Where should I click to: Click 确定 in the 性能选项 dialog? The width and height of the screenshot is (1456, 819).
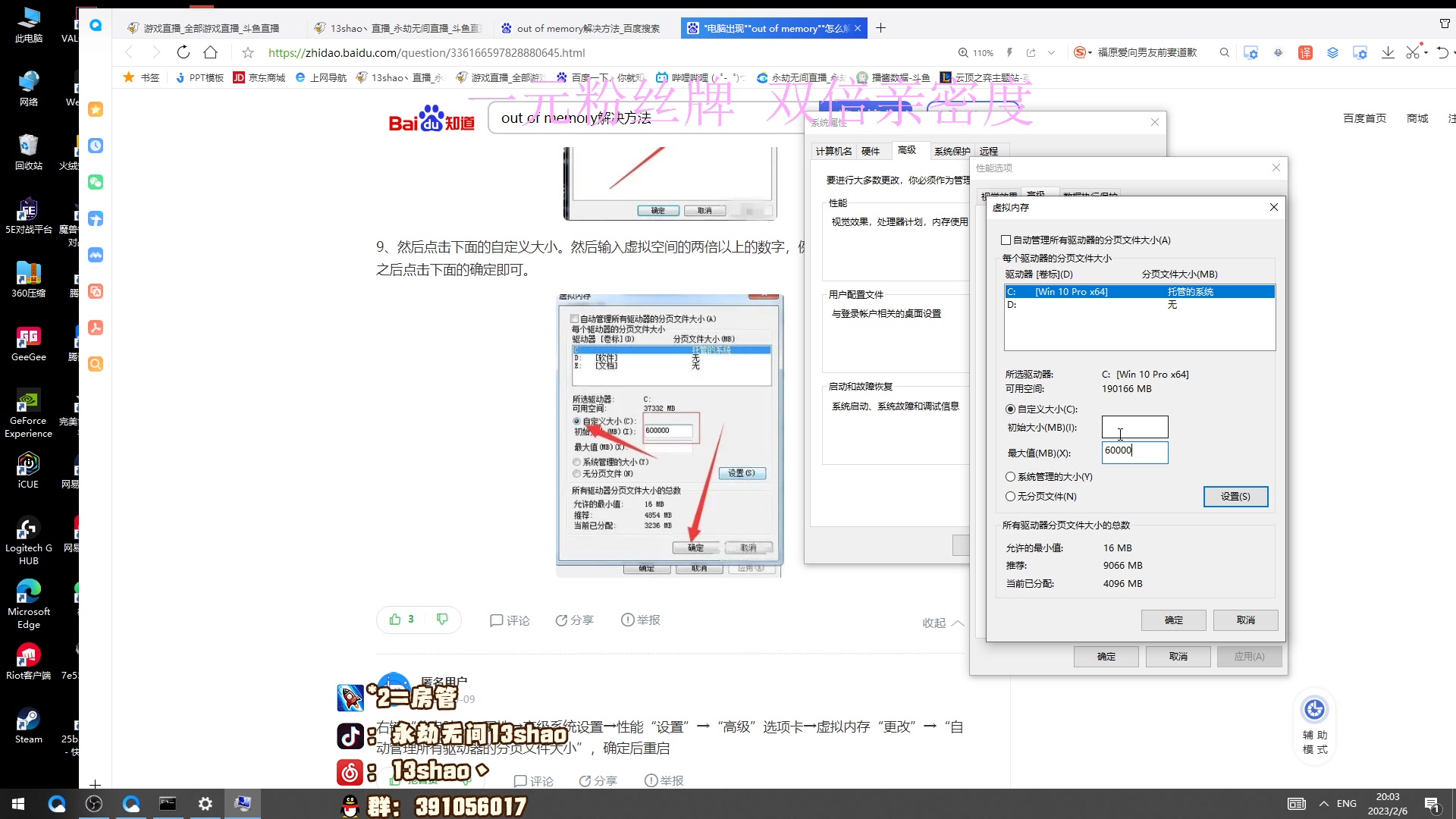pyautogui.click(x=1106, y=657)
